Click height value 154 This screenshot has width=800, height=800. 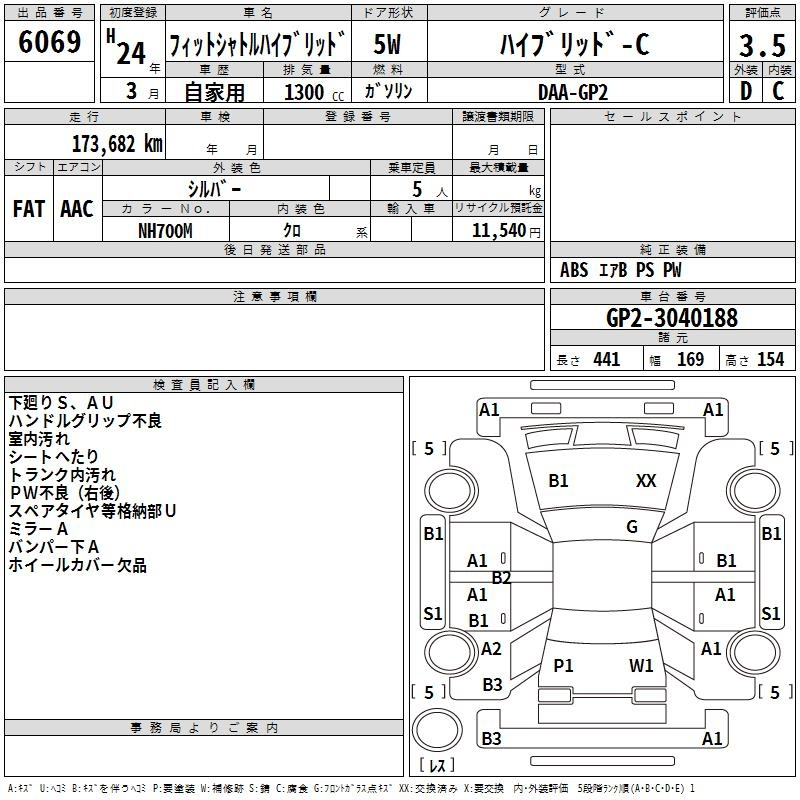pyautogui.click(x=770, y=359)
